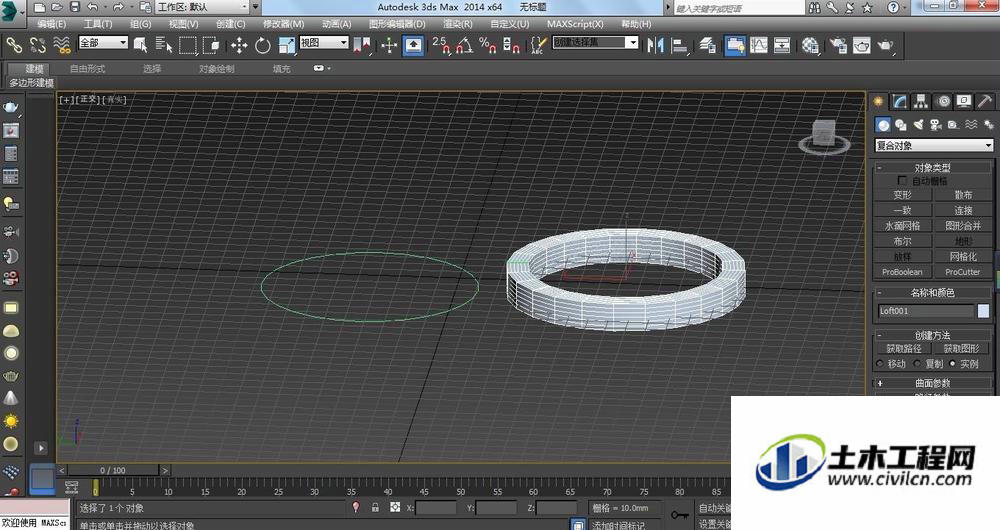Activate the Select and Scale tool
Image resolution: width=1000 pixels, height=530 pixels.
point(287,45)
